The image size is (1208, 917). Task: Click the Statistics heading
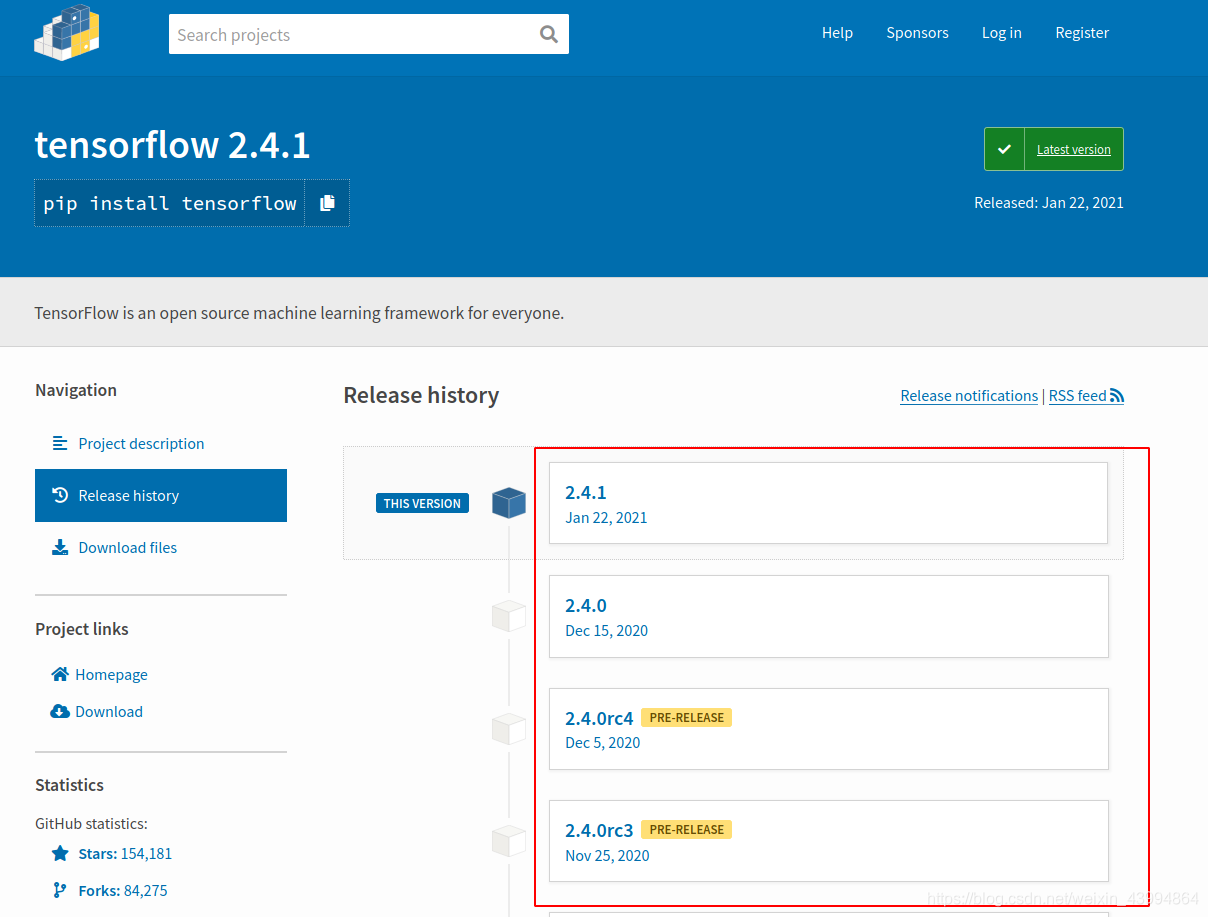click(x=69, y=785)
